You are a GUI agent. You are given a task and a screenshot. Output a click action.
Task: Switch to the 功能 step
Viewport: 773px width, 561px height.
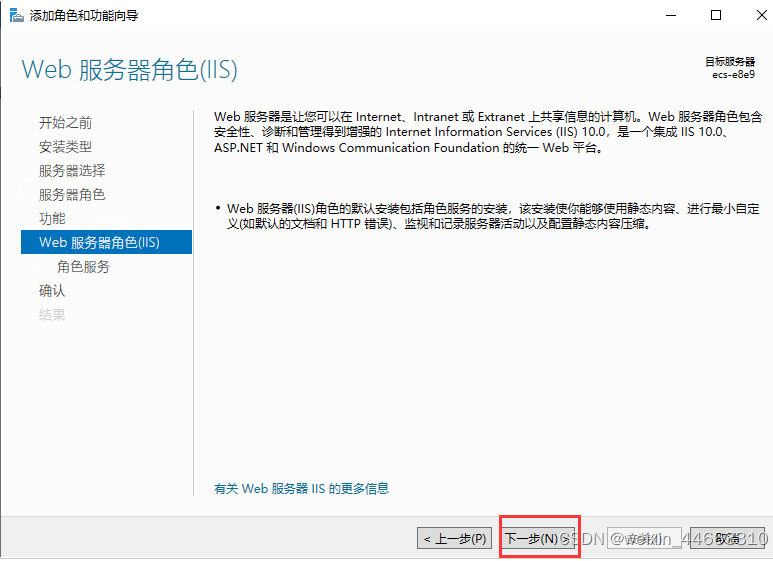click(52, 219)
